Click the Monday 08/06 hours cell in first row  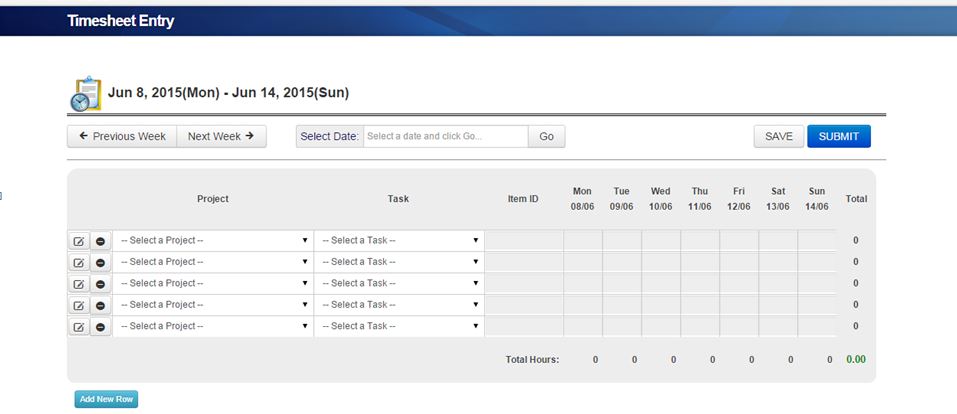[582, 240]
